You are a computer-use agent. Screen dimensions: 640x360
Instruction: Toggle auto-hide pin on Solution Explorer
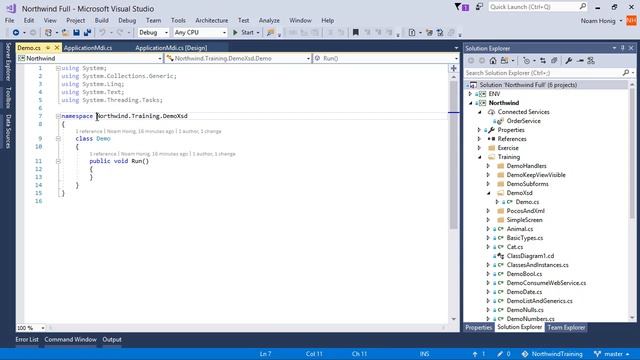pos(622,48)
